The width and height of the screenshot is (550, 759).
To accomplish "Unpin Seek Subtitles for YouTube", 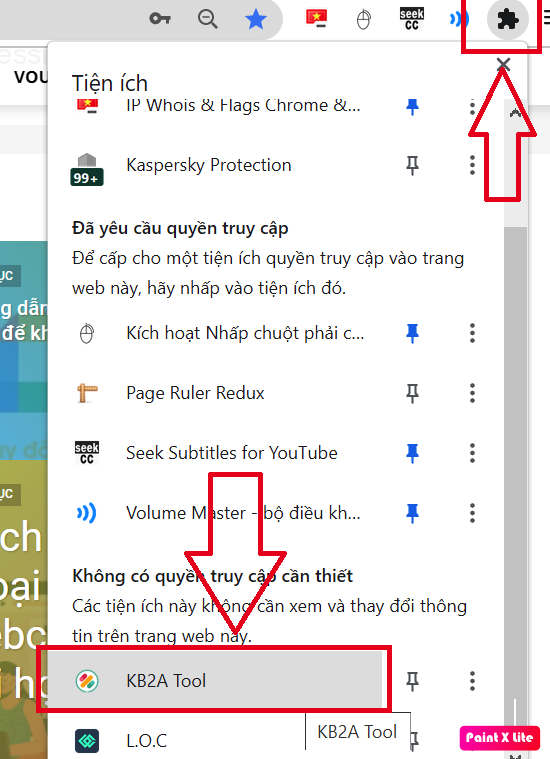I will (x=412, y=453).
